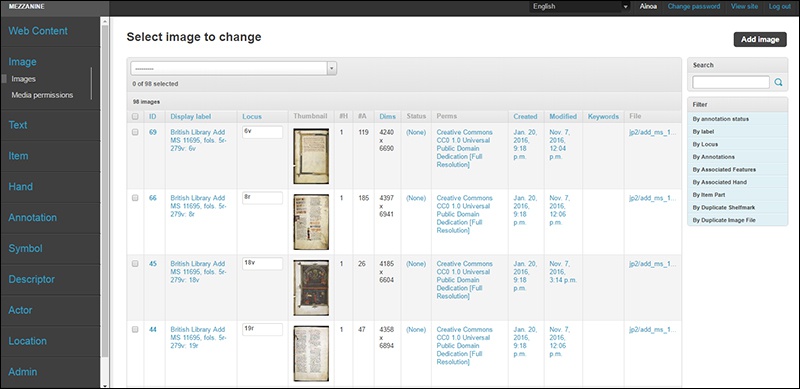Select Images in the sidebar submenu
Image resolution: width=800 pixels, height=389 pixels.
click(23, 79)
